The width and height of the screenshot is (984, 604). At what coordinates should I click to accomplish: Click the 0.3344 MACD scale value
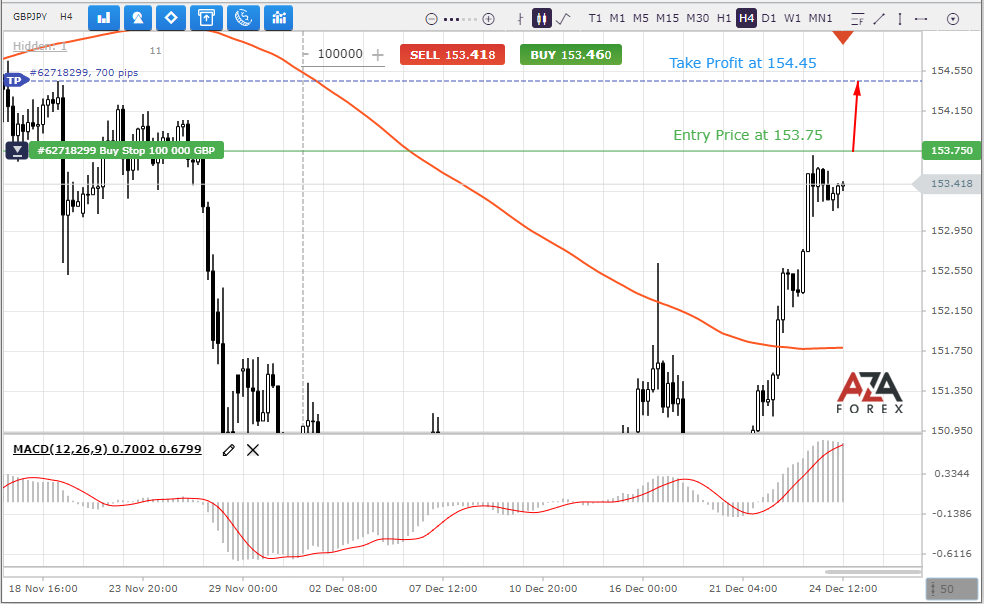(x=951, y=473)
